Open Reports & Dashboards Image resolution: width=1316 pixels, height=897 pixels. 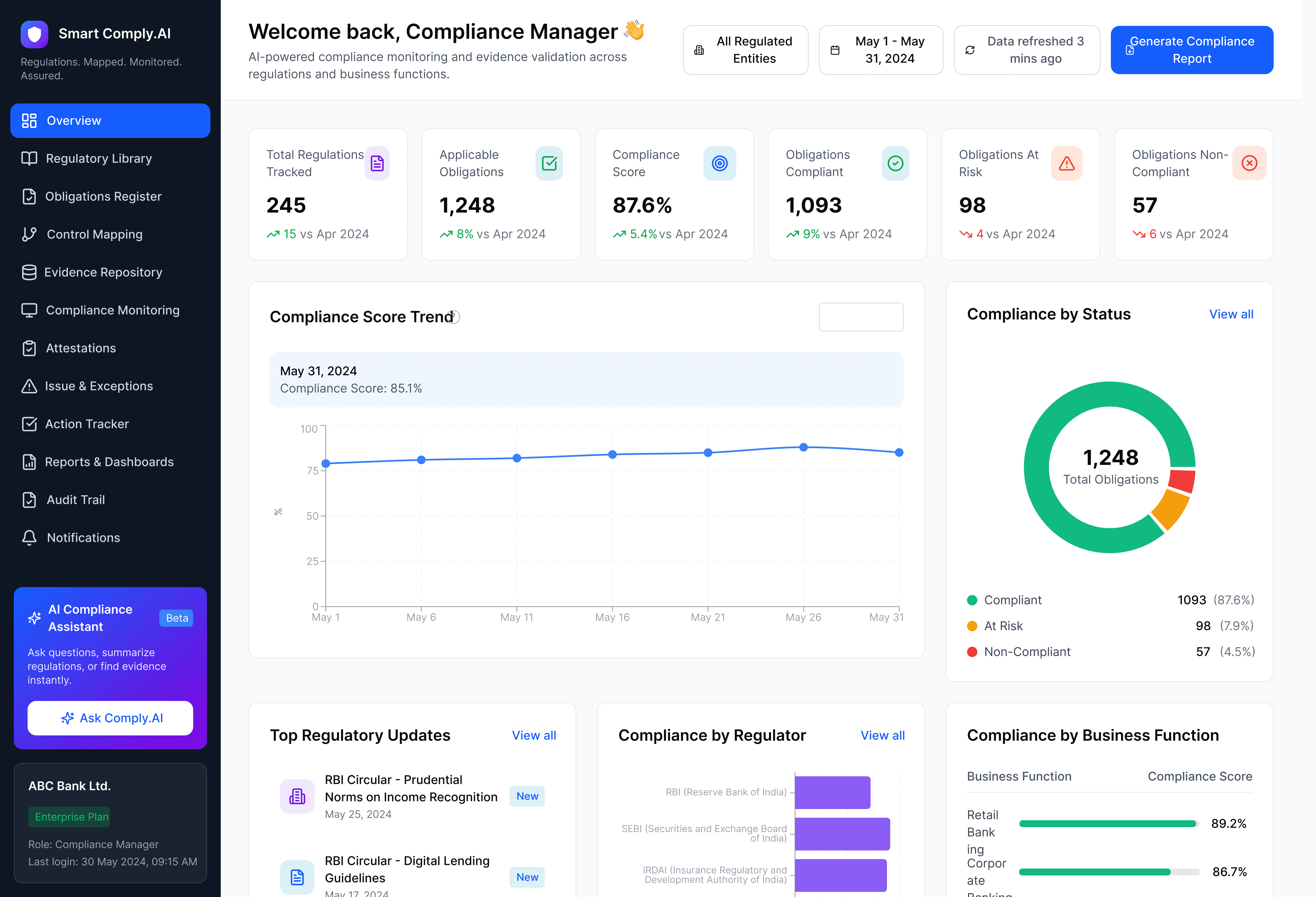click(110, 462)
